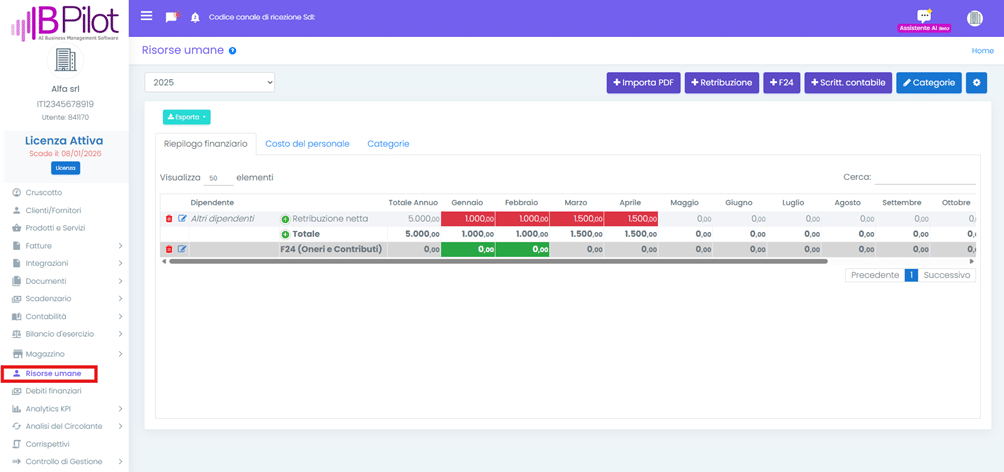Click green Febbraio 0,00 F24 cell
This screenshot has height=472, width=1004.
point(522,249)
